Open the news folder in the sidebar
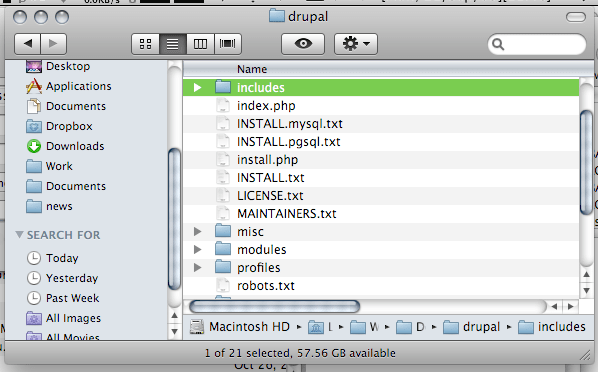Screen dimensions: 598x372 pos(49,206)
